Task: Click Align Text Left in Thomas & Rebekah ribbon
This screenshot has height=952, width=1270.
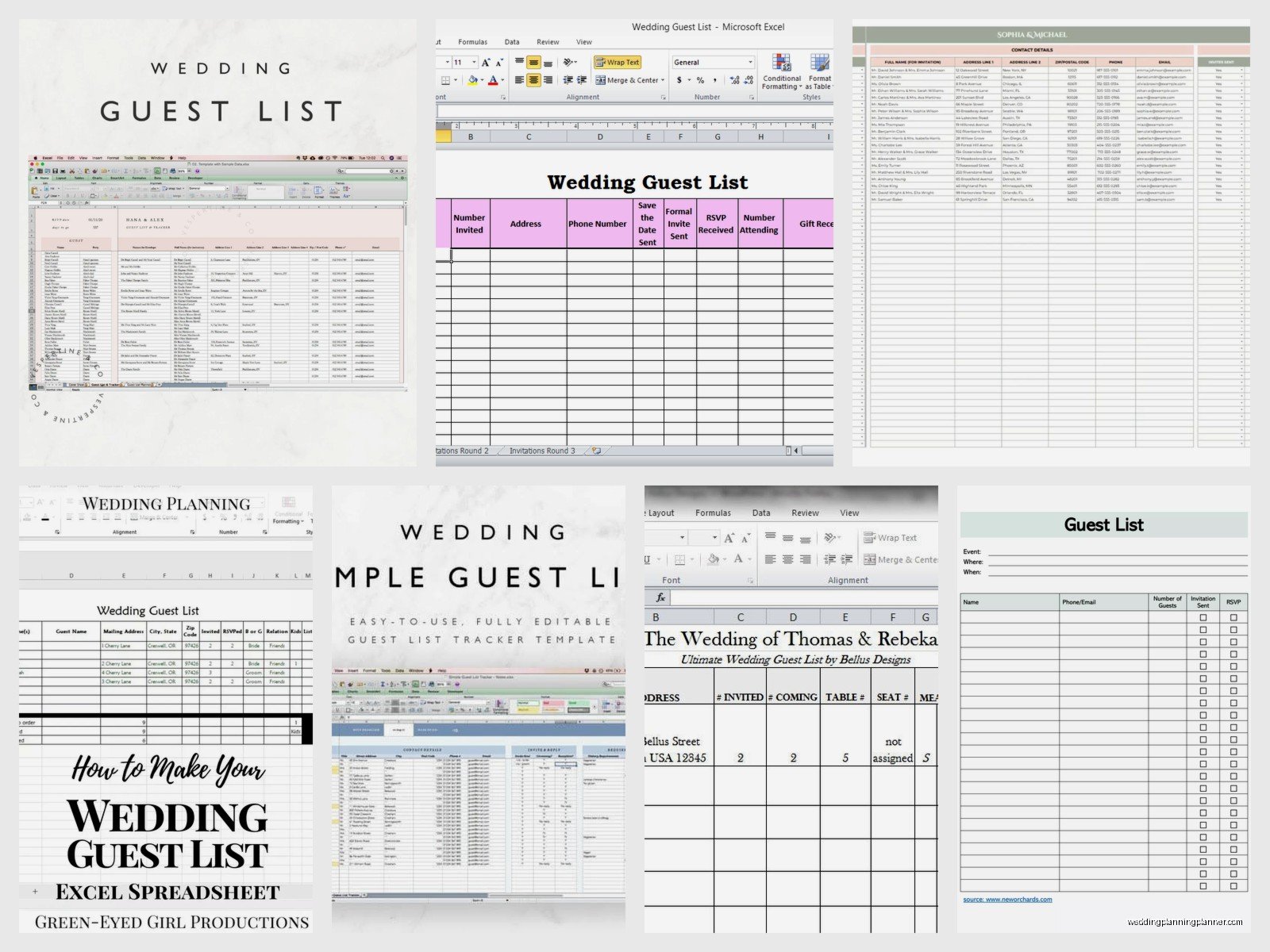Action: [x=770, y=559]
